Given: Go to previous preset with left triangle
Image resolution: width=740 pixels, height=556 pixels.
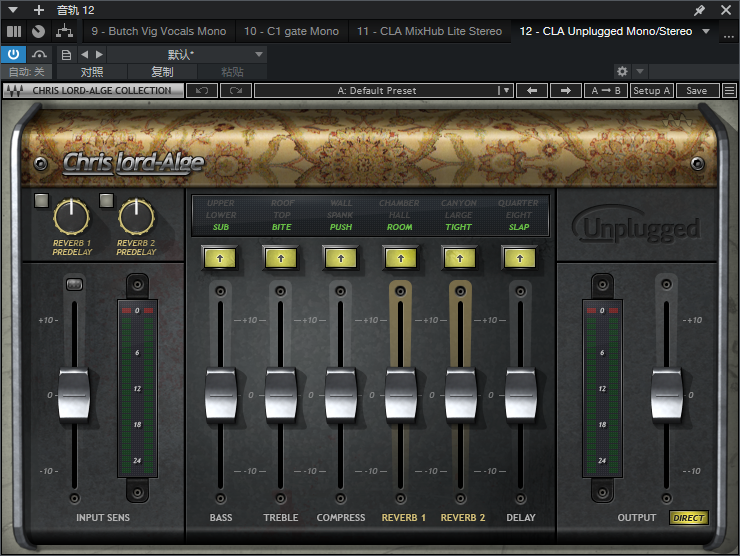Looking at the screenshot, I should (84, 55).
